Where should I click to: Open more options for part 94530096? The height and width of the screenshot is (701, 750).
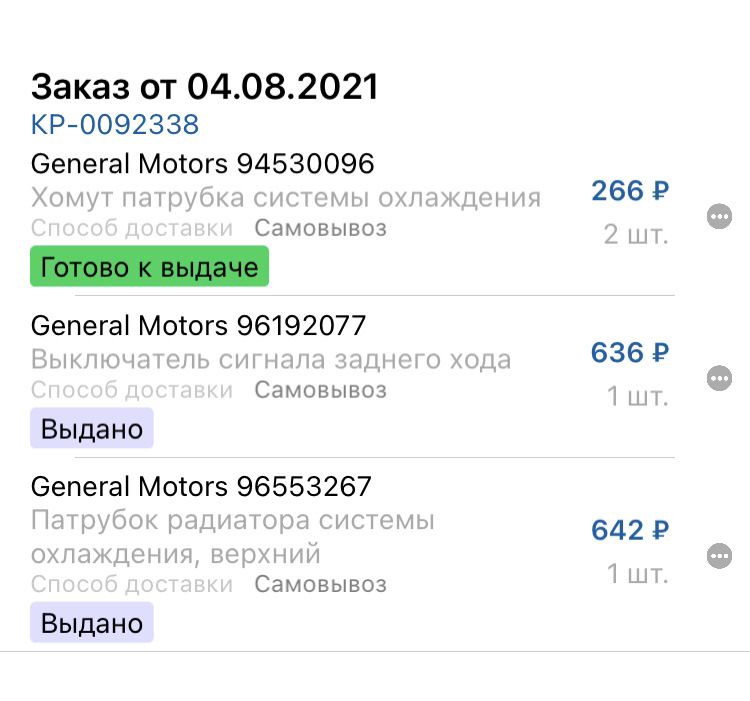pyautogui.click(x=719, y=216)
